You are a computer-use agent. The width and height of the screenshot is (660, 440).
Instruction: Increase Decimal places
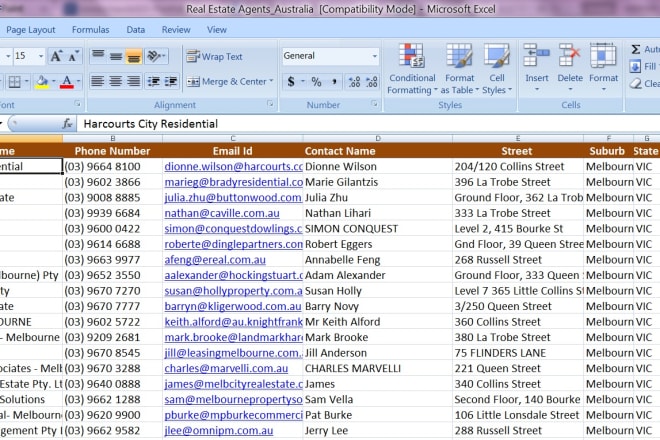pyautogui.click(x=354, y=81)
